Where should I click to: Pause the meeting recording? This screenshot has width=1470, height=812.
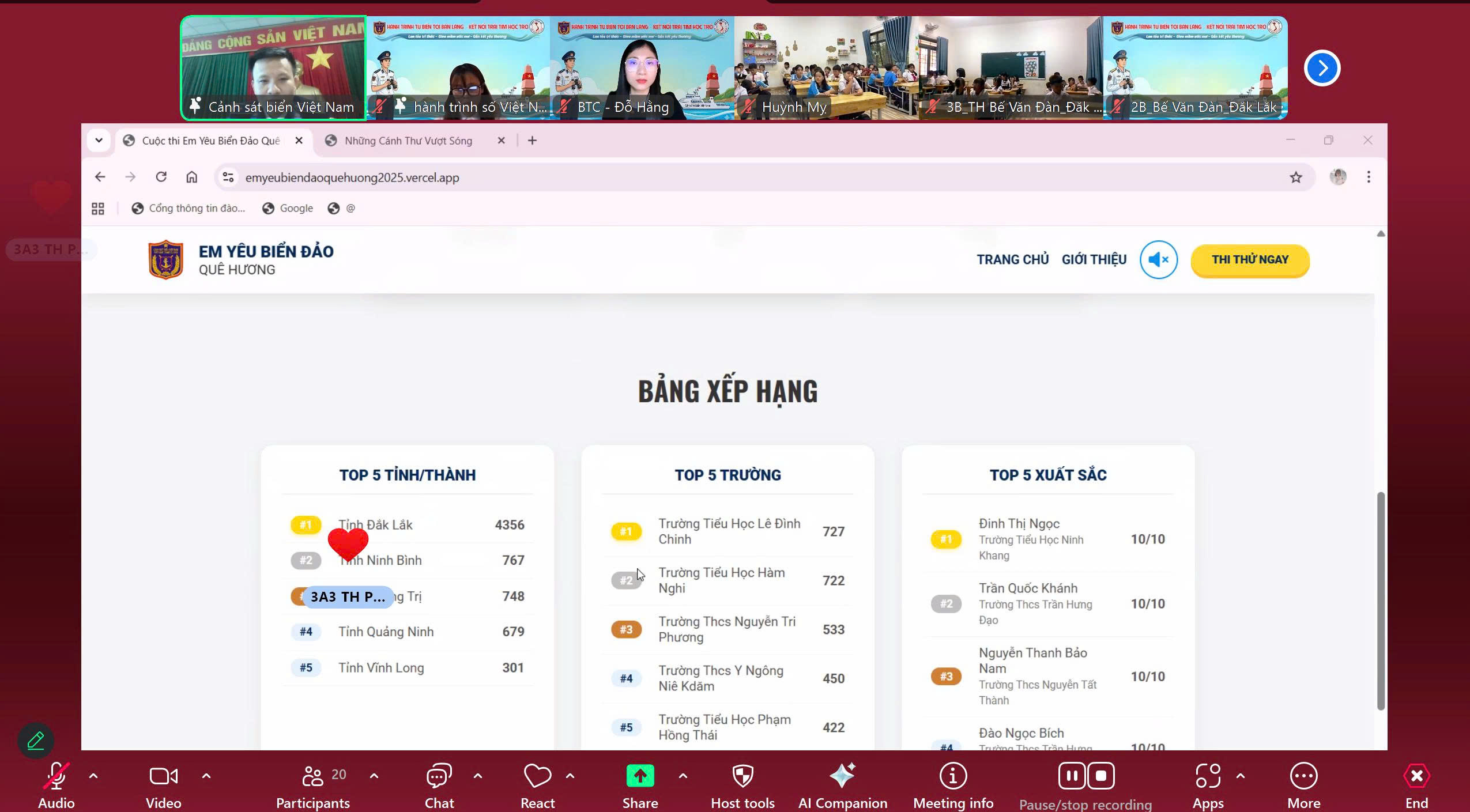(1072, 776)
